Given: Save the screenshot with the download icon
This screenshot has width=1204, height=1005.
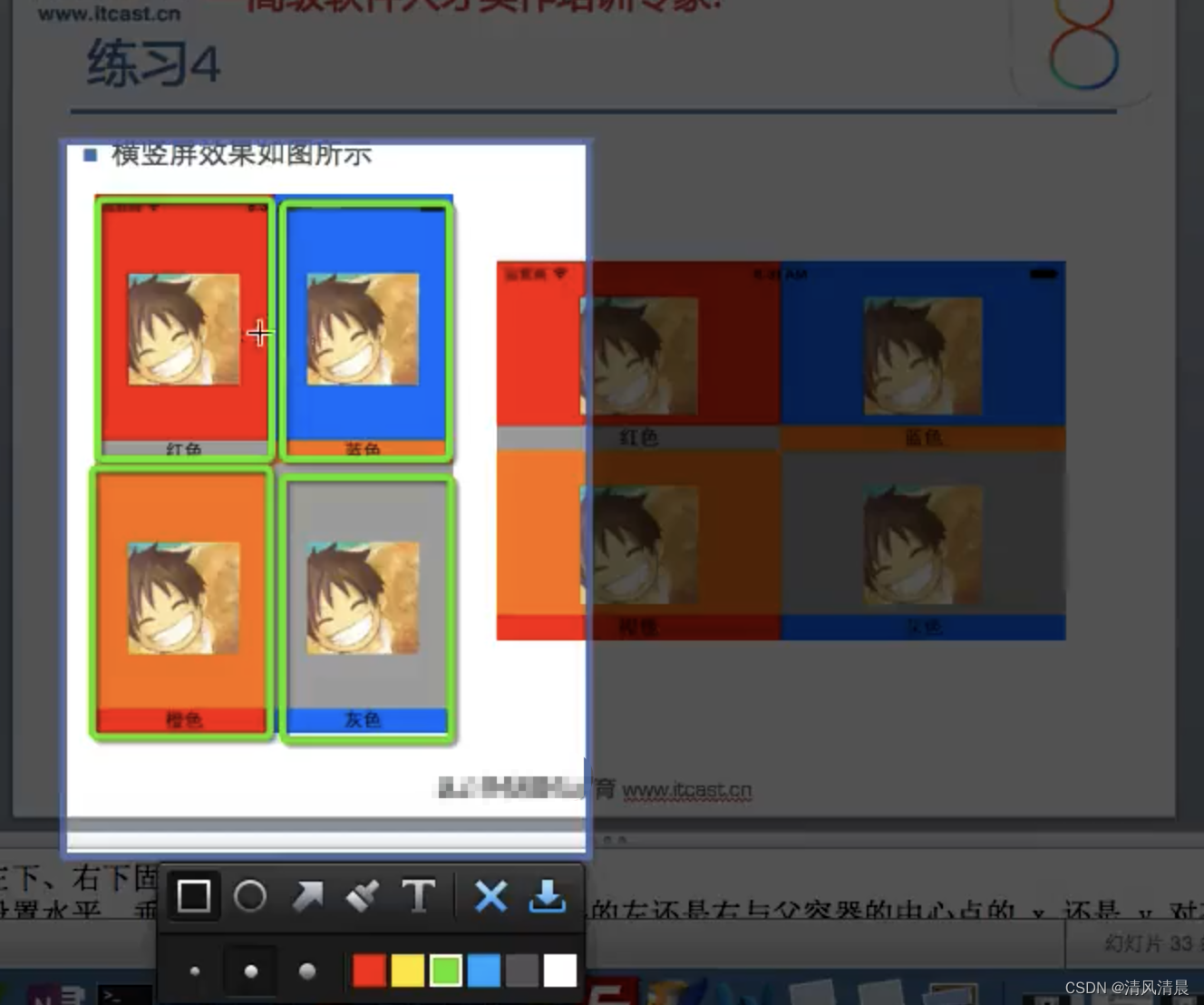Looking at the screenshot, I should (x=547, y=896).
